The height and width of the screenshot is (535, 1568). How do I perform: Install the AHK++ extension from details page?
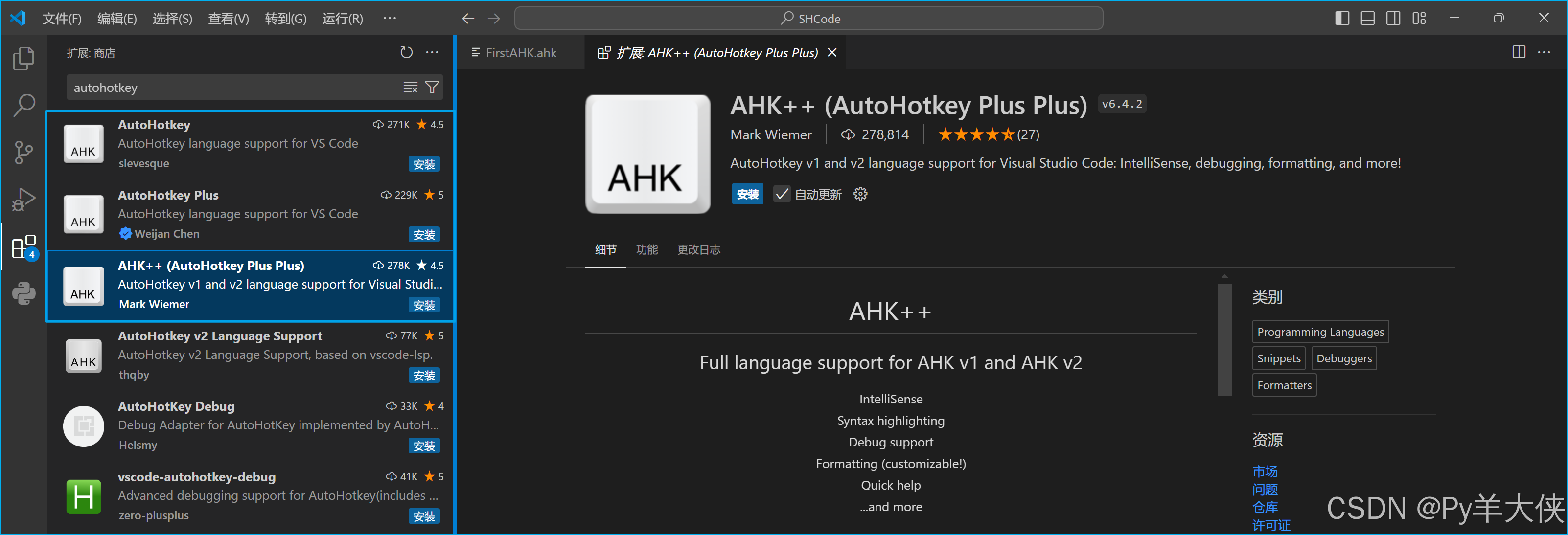click(x=747, y=195)
